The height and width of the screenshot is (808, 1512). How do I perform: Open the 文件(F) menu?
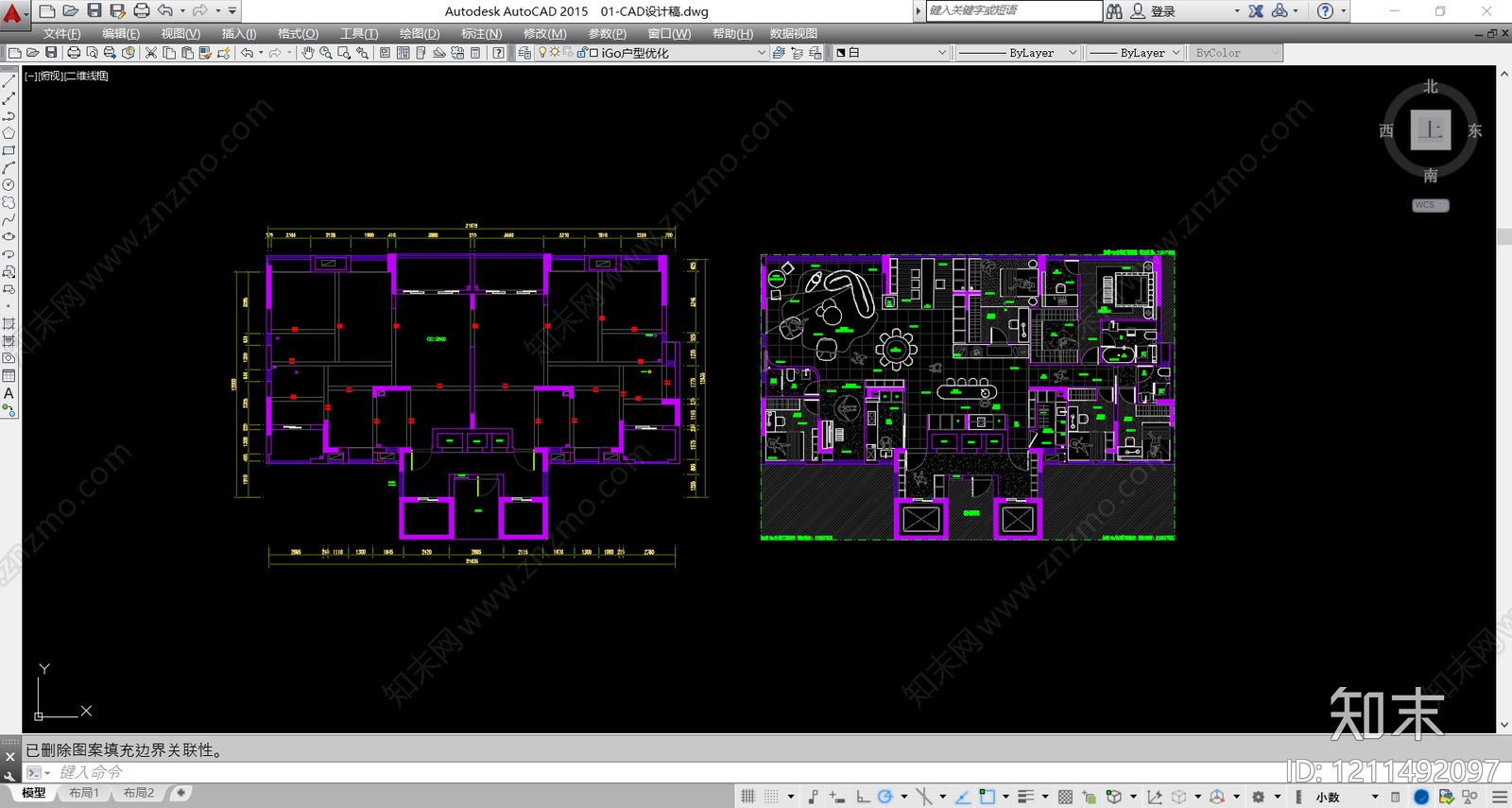61,33
